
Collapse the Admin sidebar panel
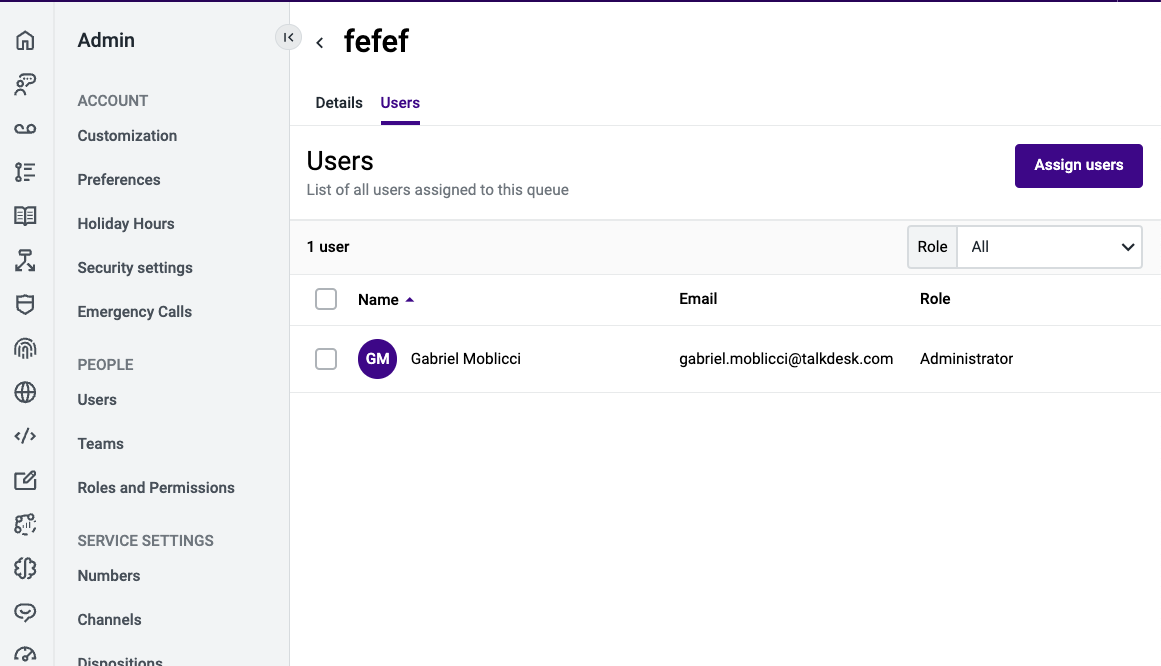coord(288,37)
